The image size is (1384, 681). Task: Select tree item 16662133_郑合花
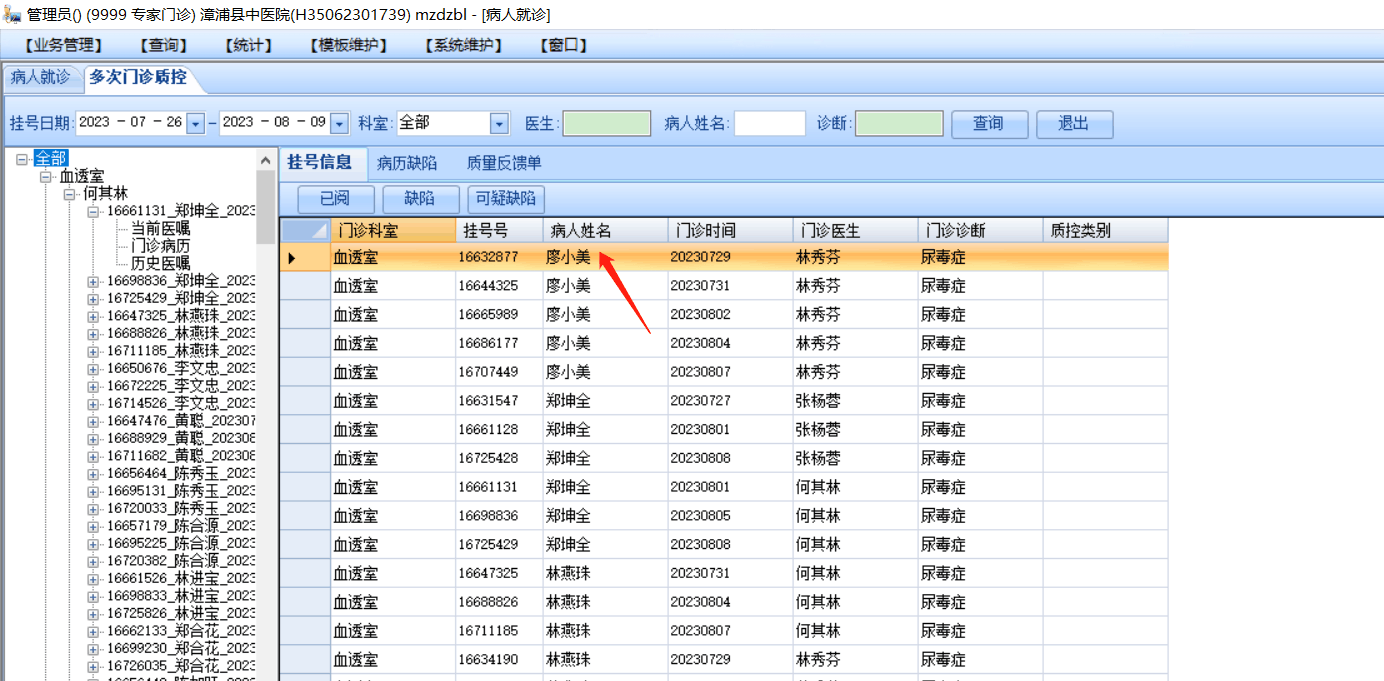tap(181, 630)
